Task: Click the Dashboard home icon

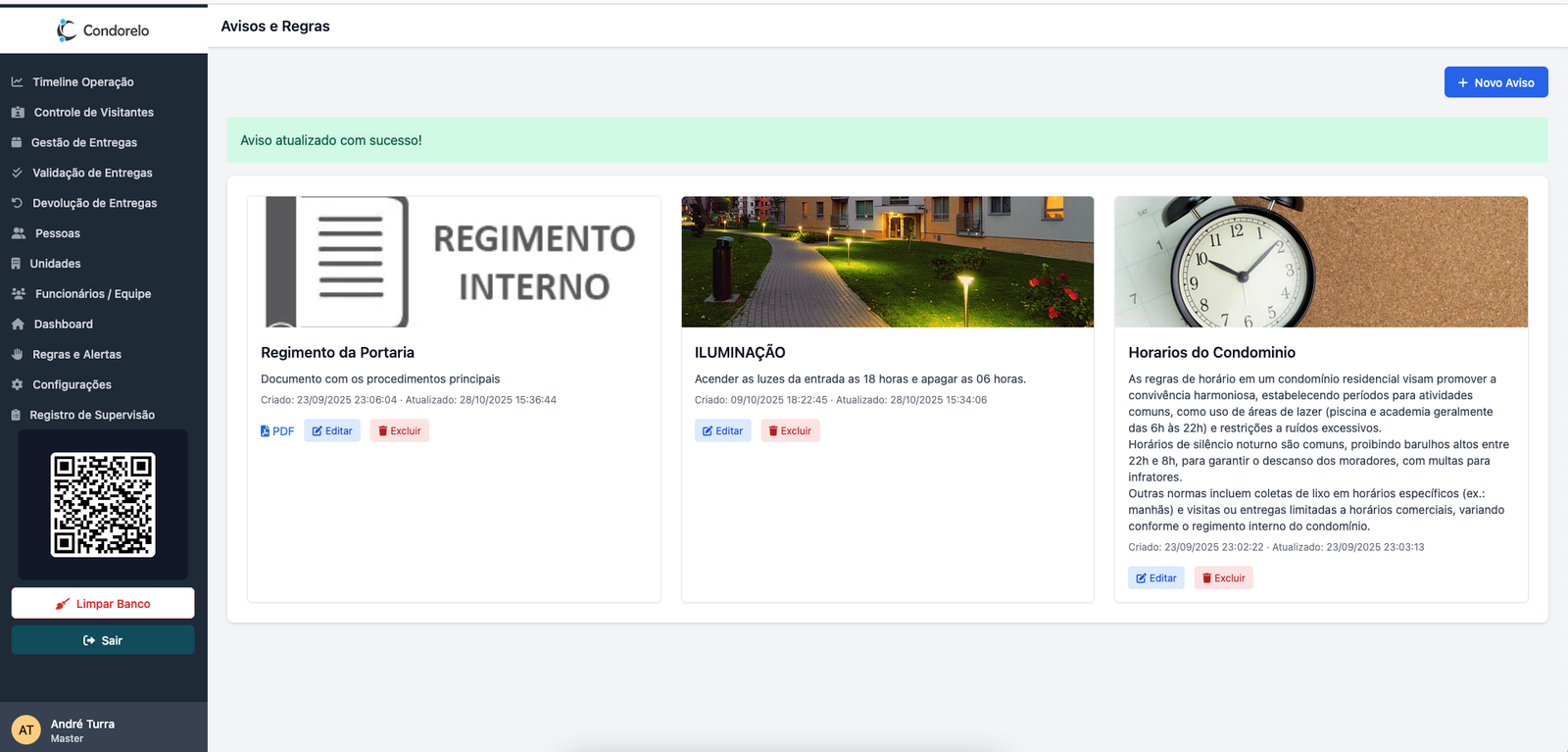Action: (18, 325)
